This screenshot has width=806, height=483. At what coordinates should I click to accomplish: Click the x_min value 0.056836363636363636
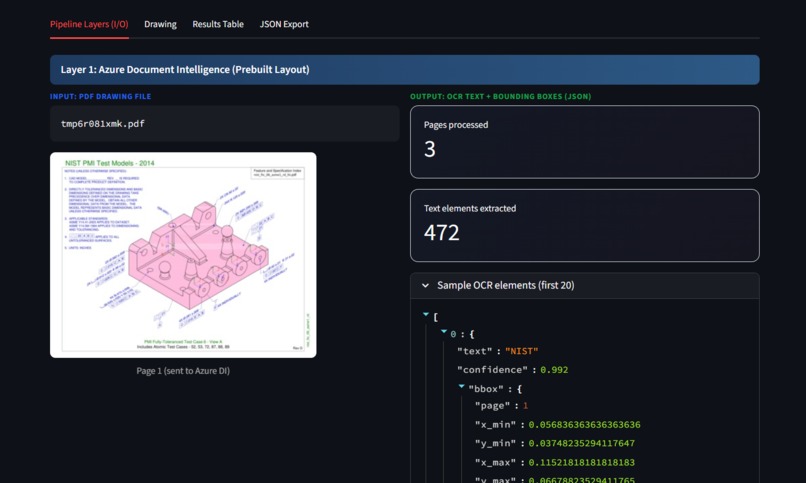tap(584, 425)
